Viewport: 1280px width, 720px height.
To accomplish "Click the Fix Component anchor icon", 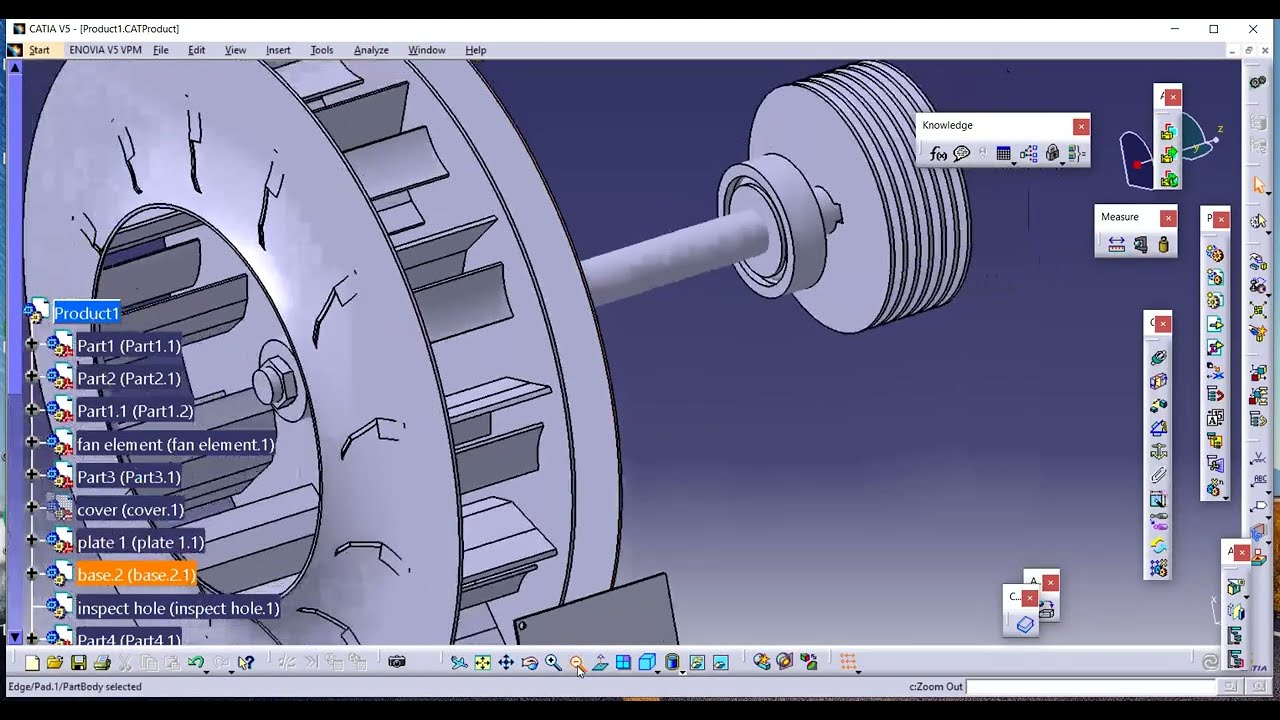I will pyautogui.click(x=1158, y=451).
